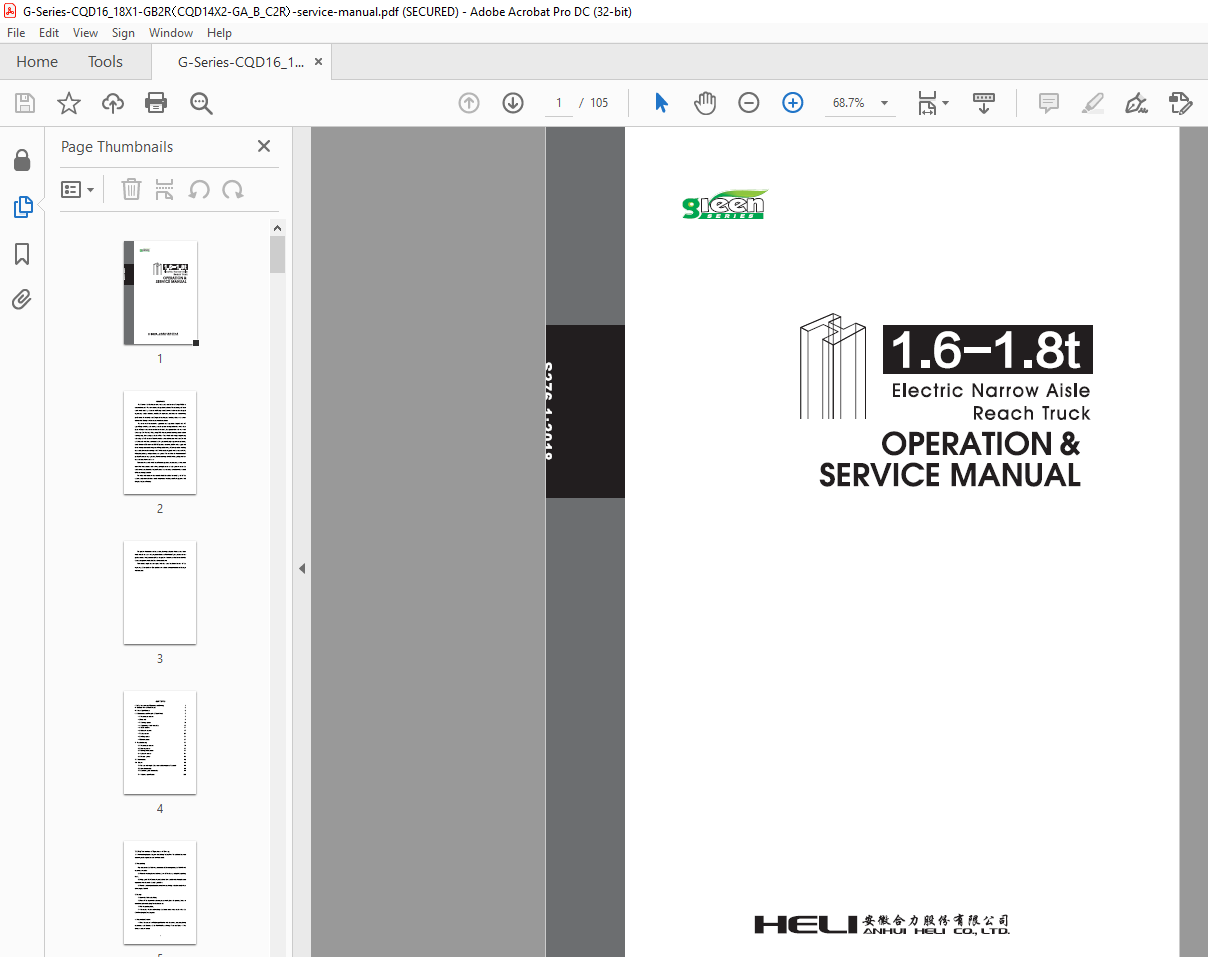
Task: Activate the Selection arrow tool
Action: pyautogui.click(x=661, y=103)
